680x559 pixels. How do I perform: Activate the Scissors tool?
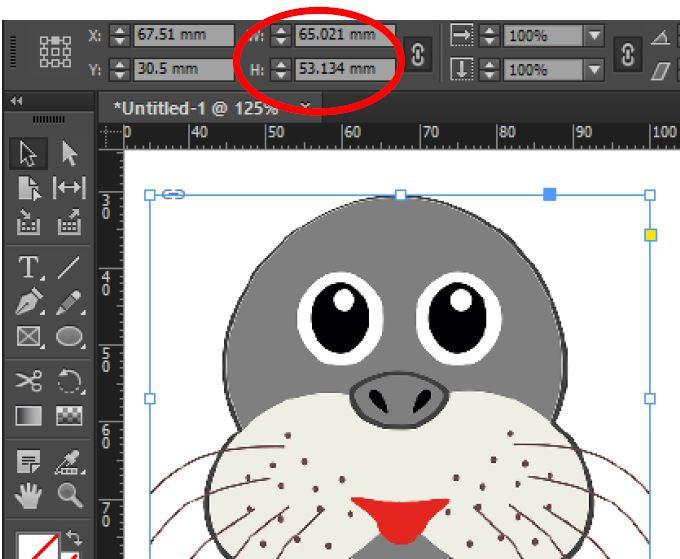coord(29,381)
